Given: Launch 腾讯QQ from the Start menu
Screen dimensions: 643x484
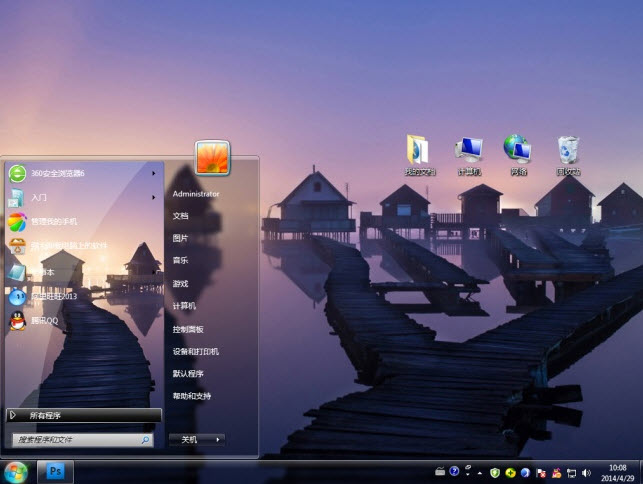Looking at the screenshot, I should tap(47, 321).
